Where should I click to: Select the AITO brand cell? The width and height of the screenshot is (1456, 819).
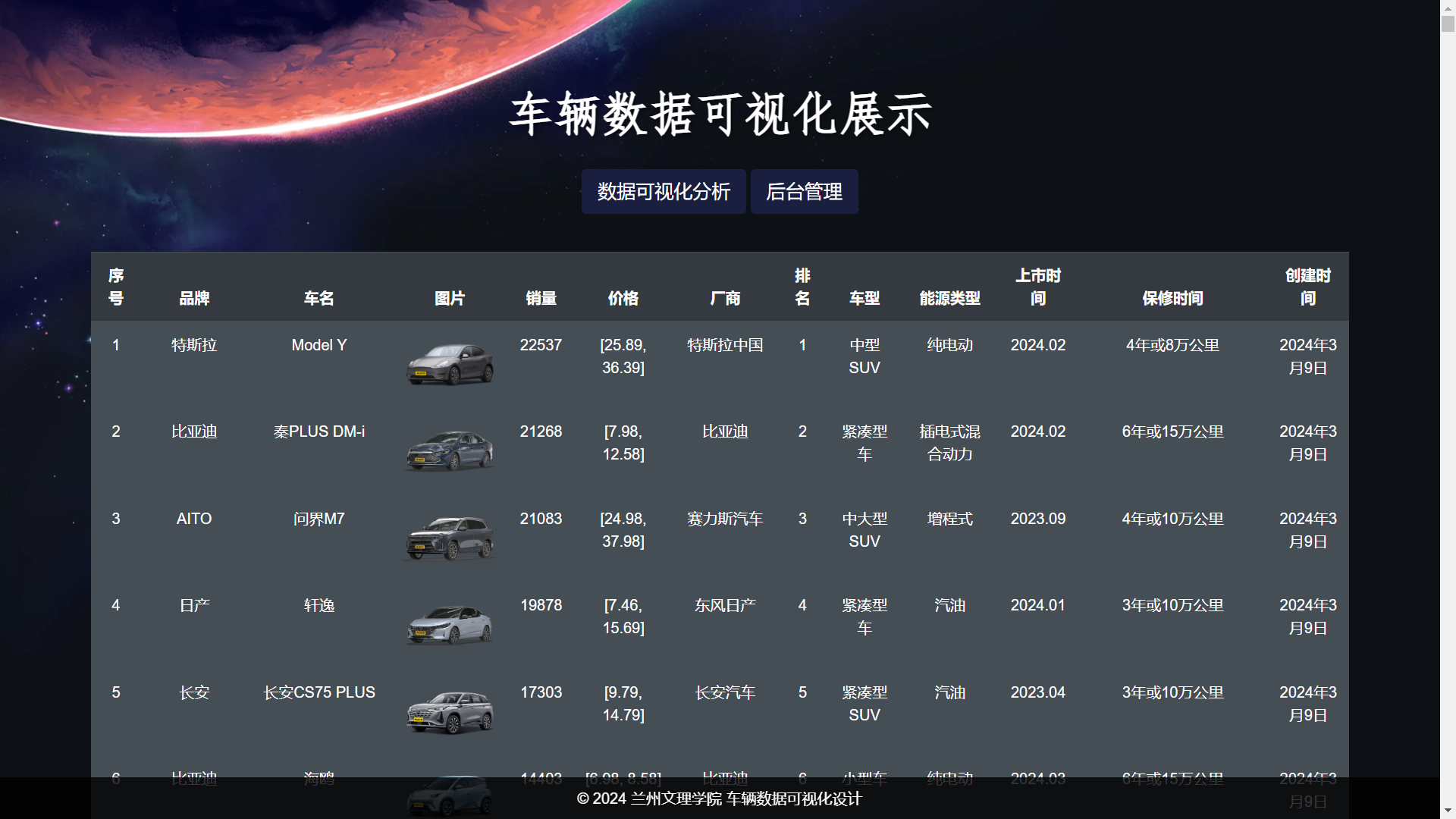[x=194, y=519]
